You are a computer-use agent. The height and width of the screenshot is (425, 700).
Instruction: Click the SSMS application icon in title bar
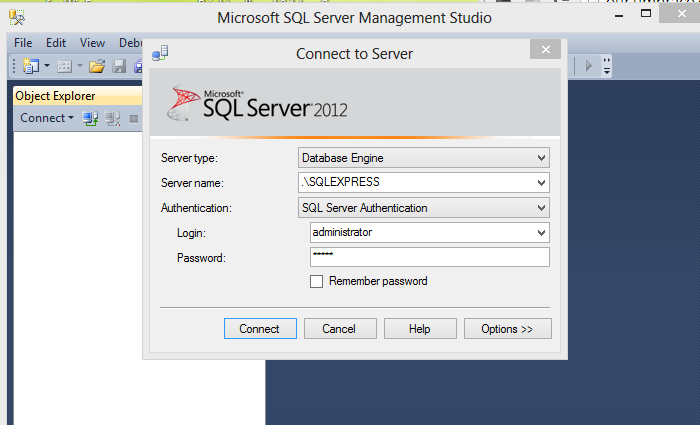pyautogui.click(x=17, y=17)
